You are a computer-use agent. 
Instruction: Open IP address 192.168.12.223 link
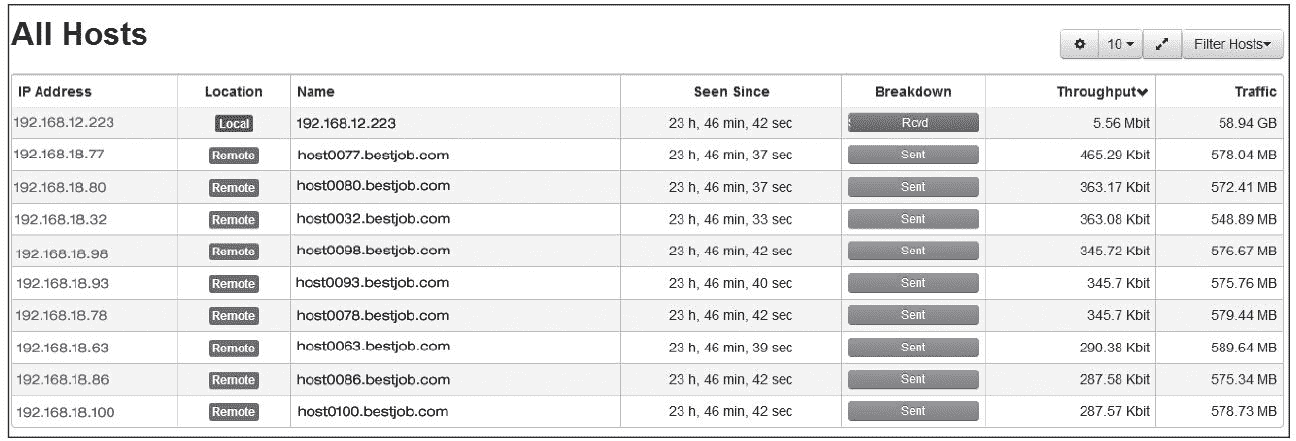pyautogui.click(x=64, y=123)
